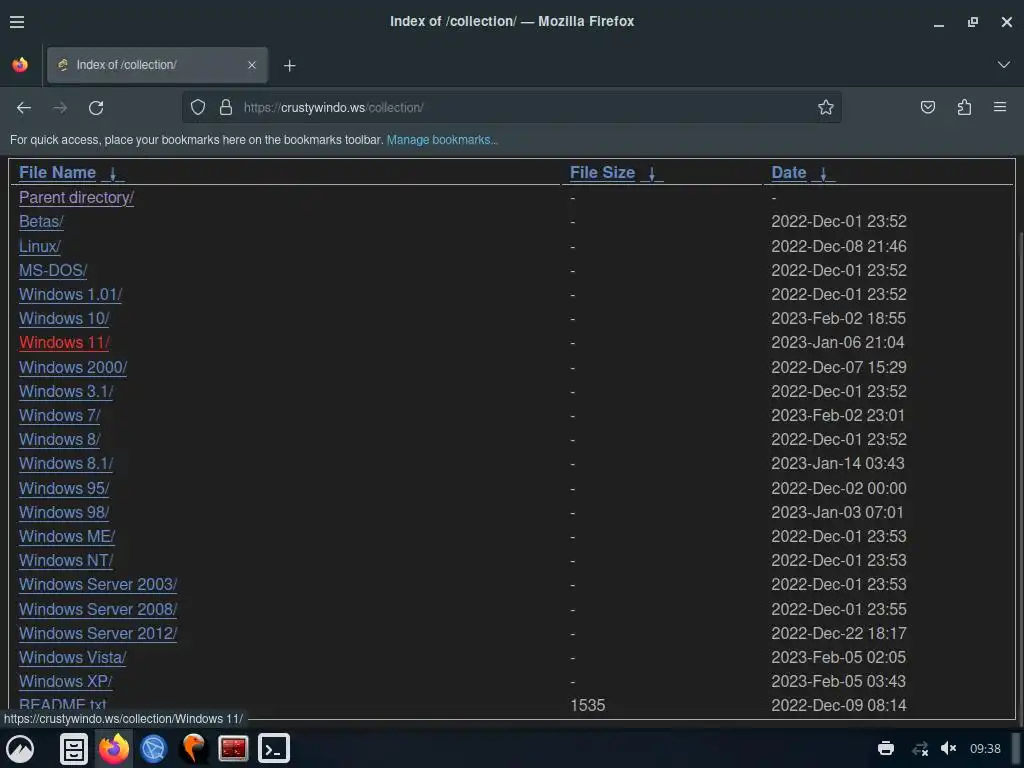The height and width of the screenshot is (768, 1024).
Task: Open the Windows 2000 folder
Action: (x=73, y=367)
